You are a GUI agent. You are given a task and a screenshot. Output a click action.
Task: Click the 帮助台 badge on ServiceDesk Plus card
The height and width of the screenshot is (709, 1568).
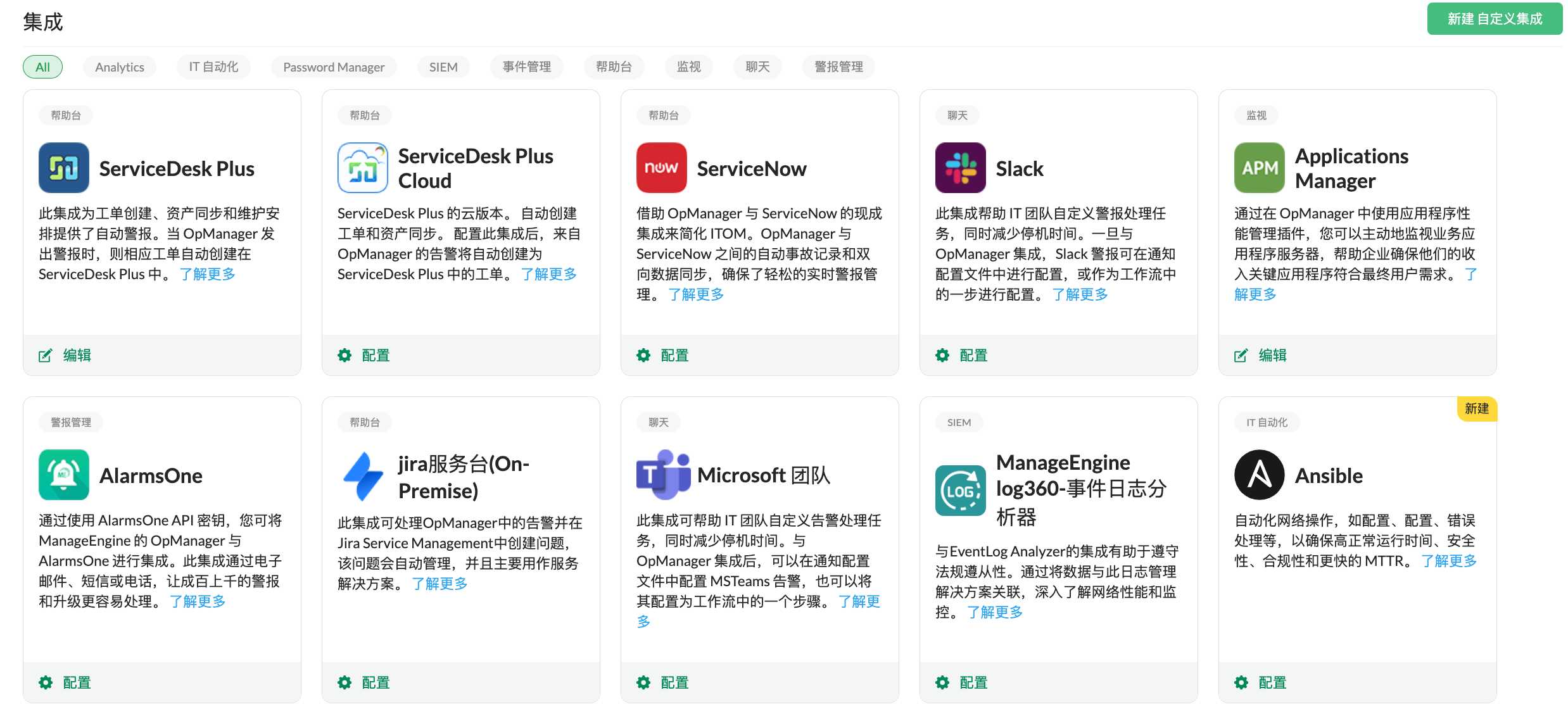point(65,115)
